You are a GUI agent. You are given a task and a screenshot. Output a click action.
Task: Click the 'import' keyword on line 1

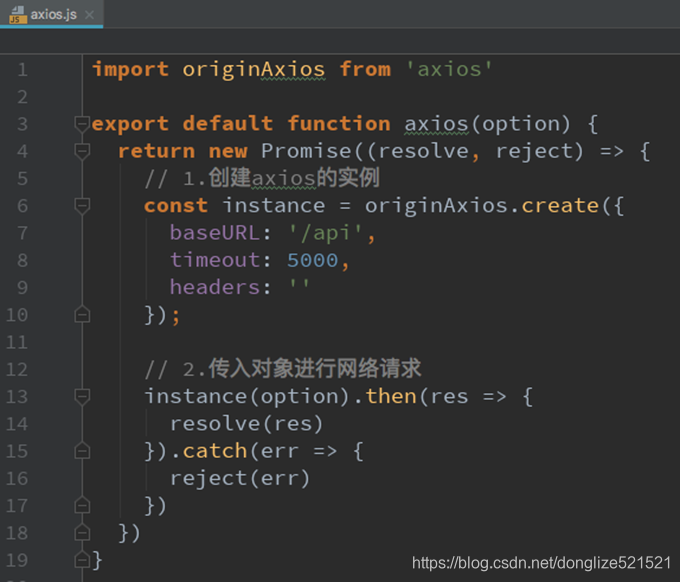131,69
